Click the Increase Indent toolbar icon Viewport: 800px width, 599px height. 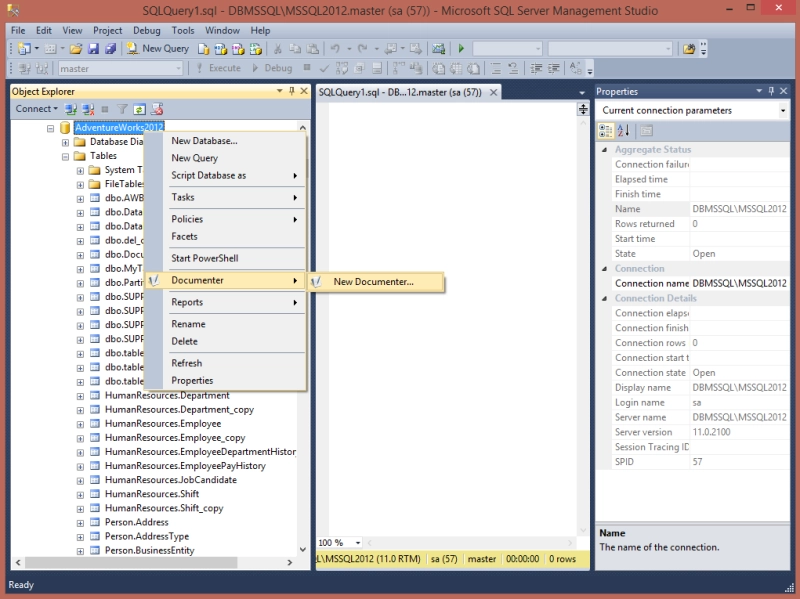tap(554, 68)
